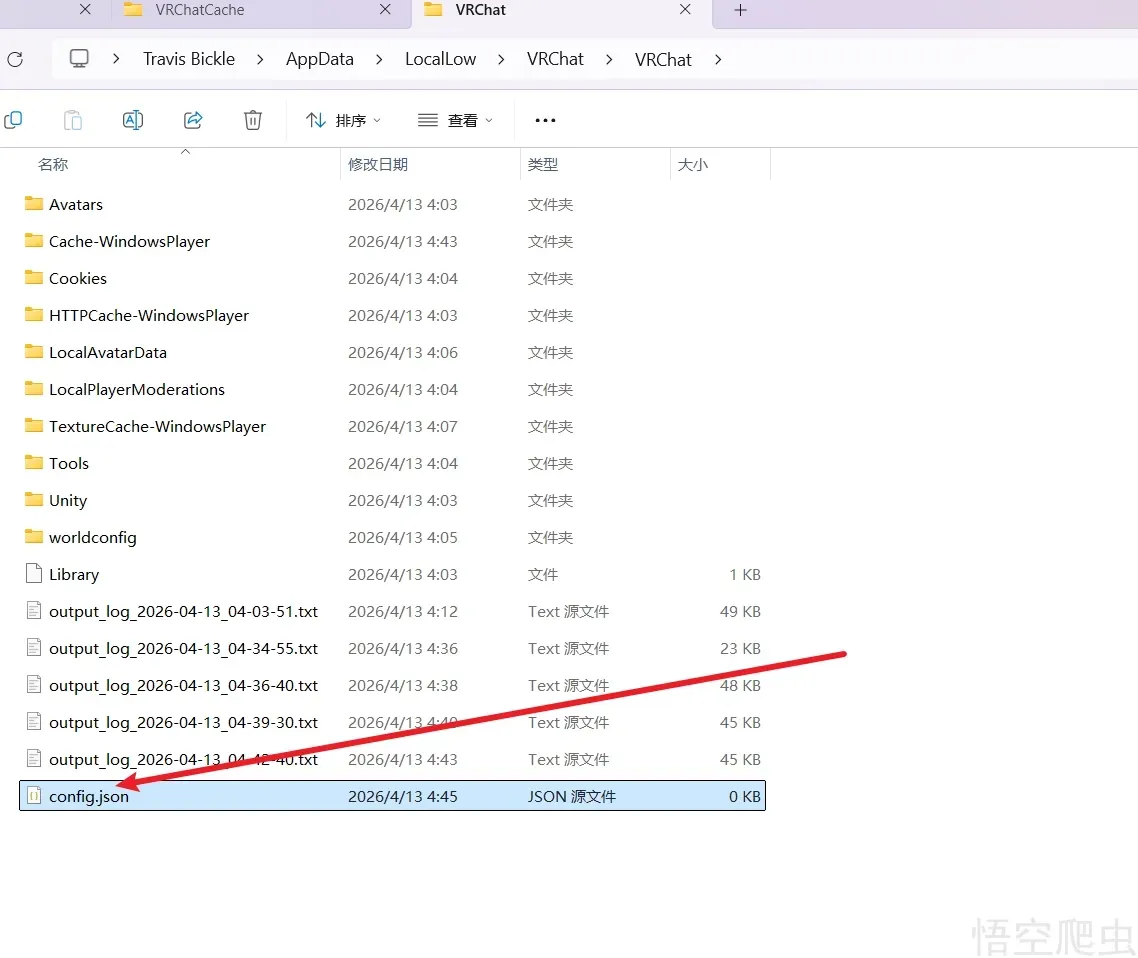
Task: Click the Delete trash can icon
Action: click(x=253, y=120)
